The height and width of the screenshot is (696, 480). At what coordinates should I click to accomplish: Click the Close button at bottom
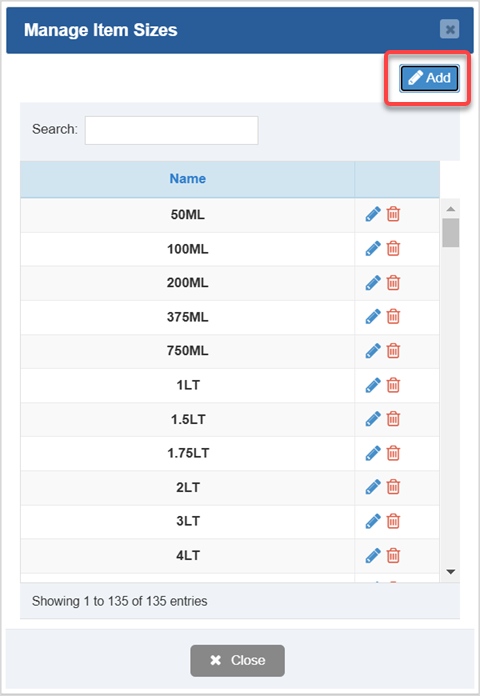238,660
